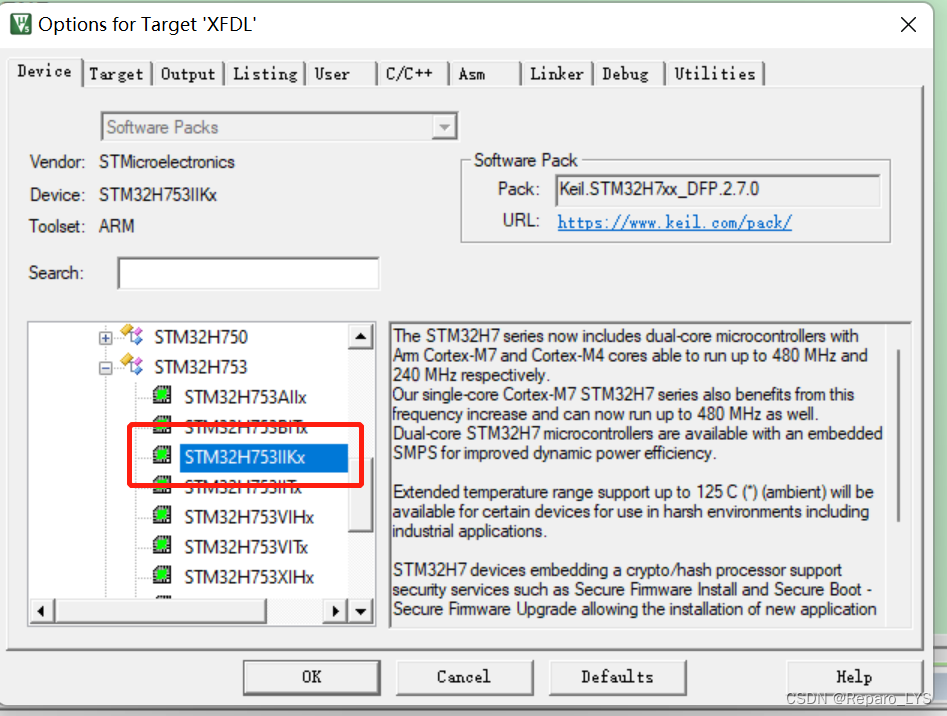Collapse the STM32H753 tree node
Image resolution: width=947 pixels, height=716 pixels.
[106, 368]
